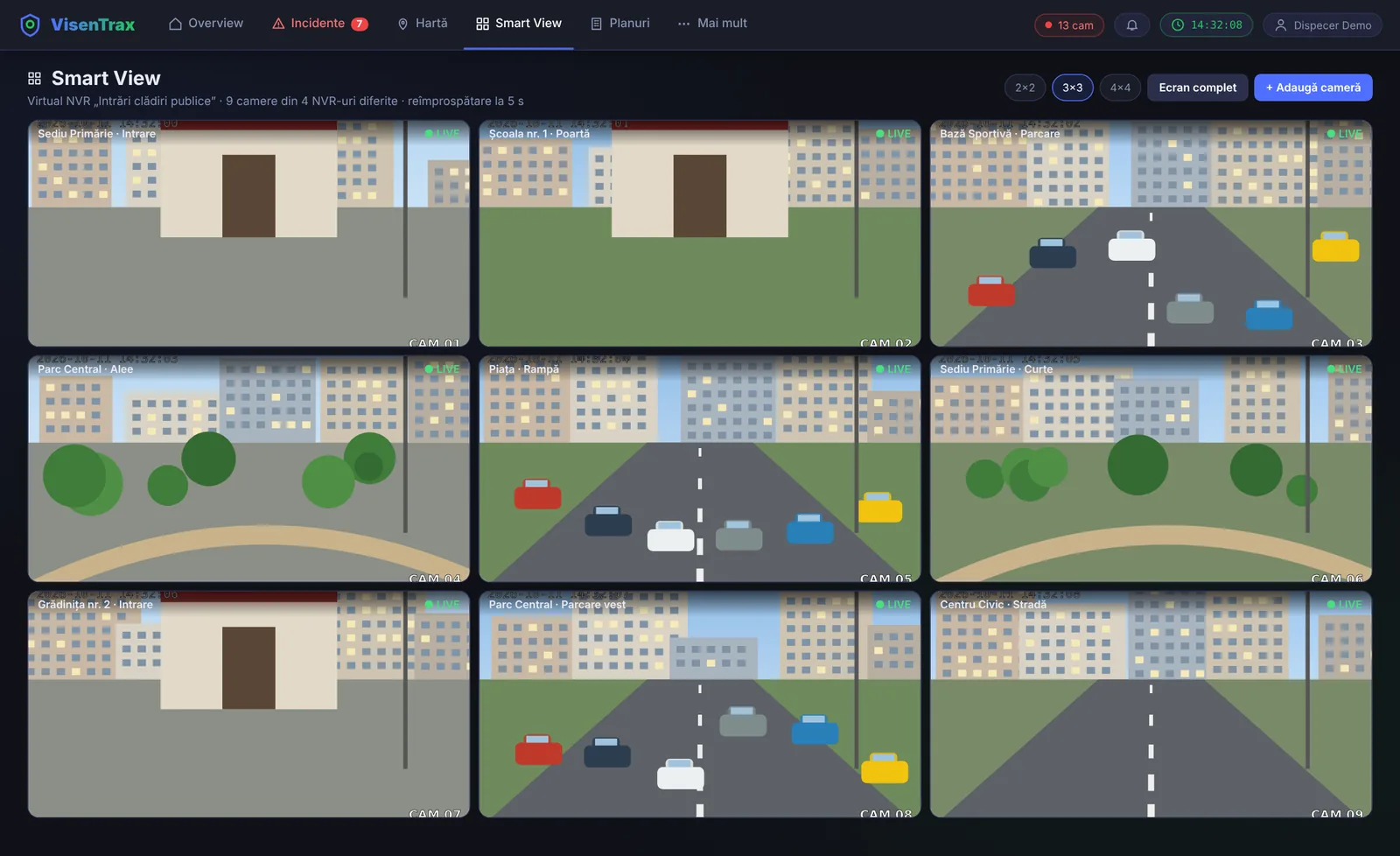
Task: Click the LIVE indicator on Centru Civic · Stradă
Action: (x=1344, y=605)
